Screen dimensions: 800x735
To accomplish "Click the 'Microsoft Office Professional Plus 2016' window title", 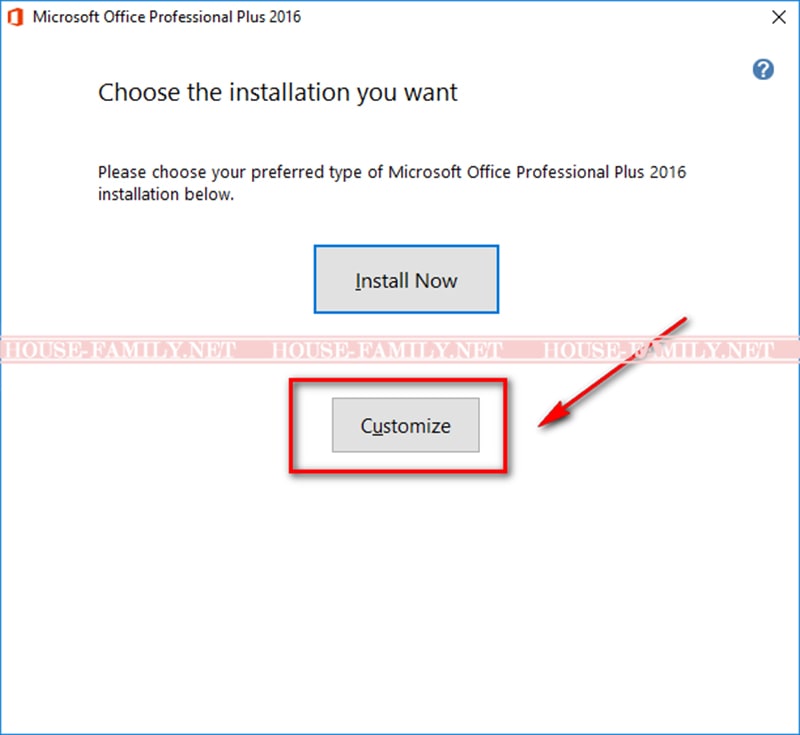I will pos(167,17).
